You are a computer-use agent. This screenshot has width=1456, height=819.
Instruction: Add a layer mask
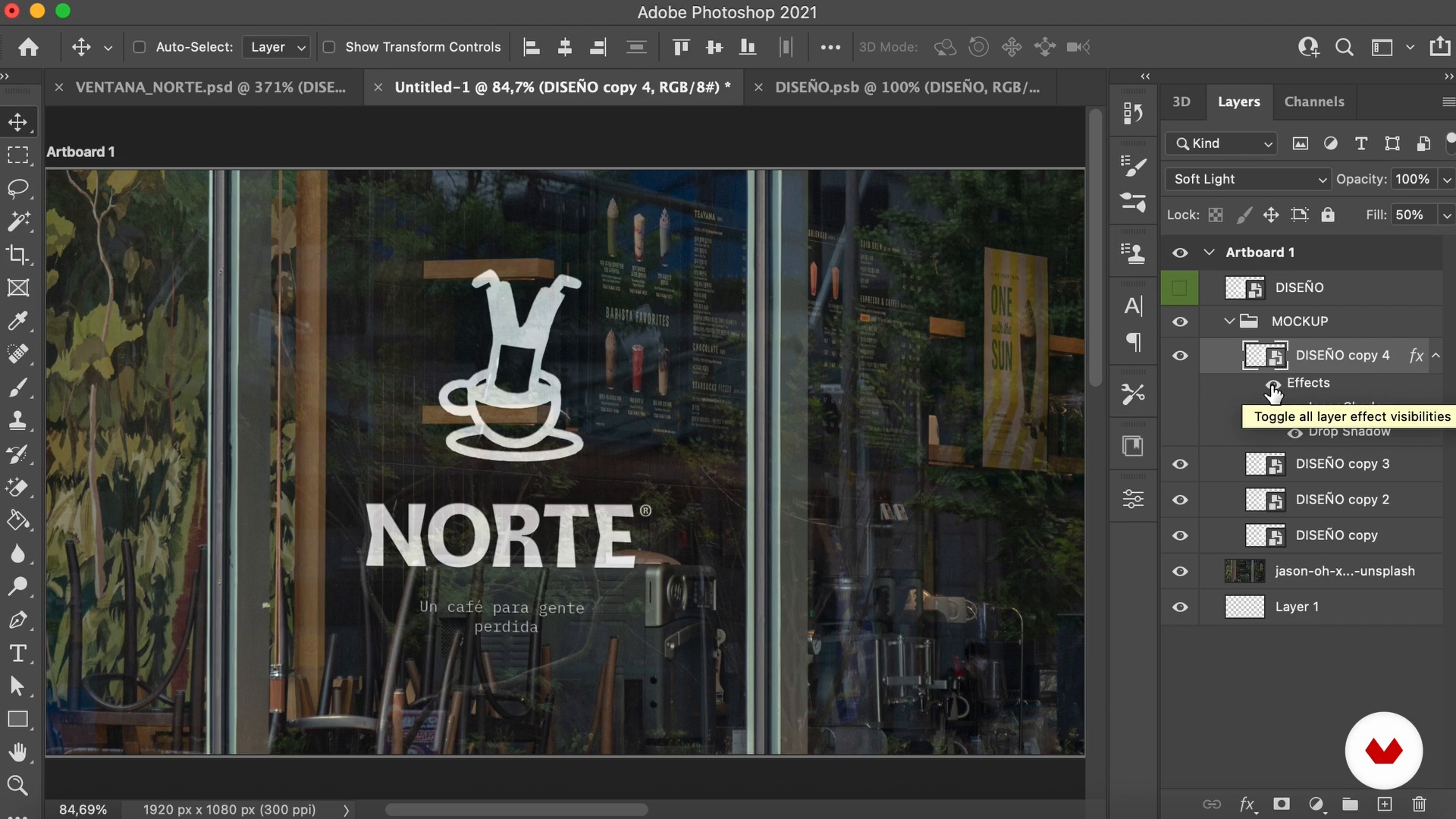1282,804
